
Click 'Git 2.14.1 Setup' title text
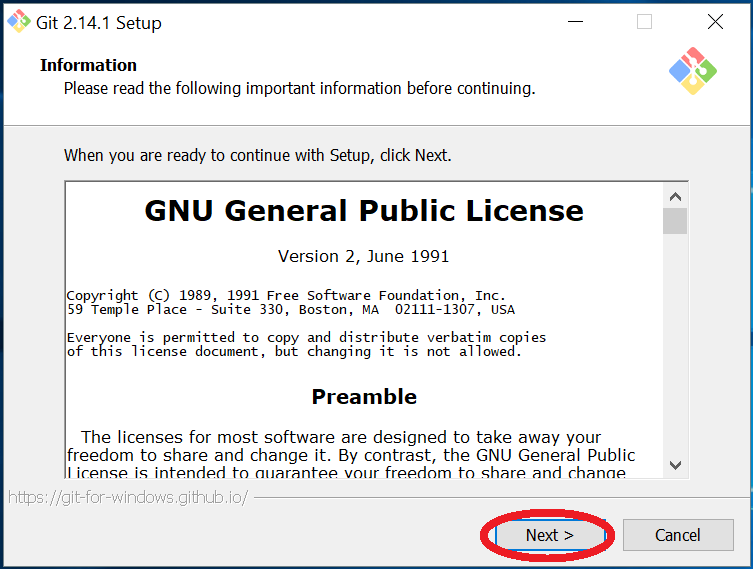(99, 23)
